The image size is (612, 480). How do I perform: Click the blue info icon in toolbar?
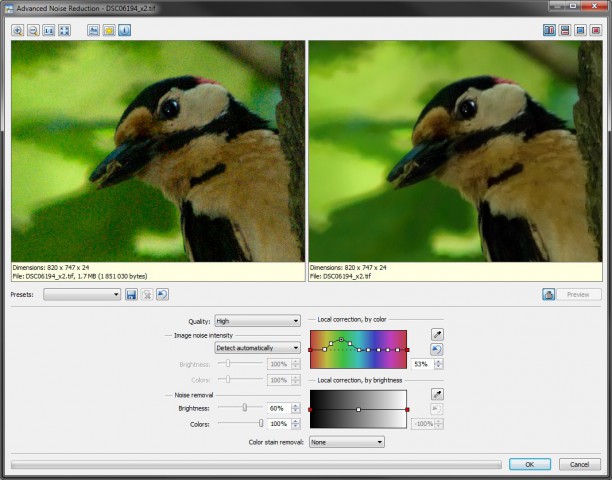124,30
